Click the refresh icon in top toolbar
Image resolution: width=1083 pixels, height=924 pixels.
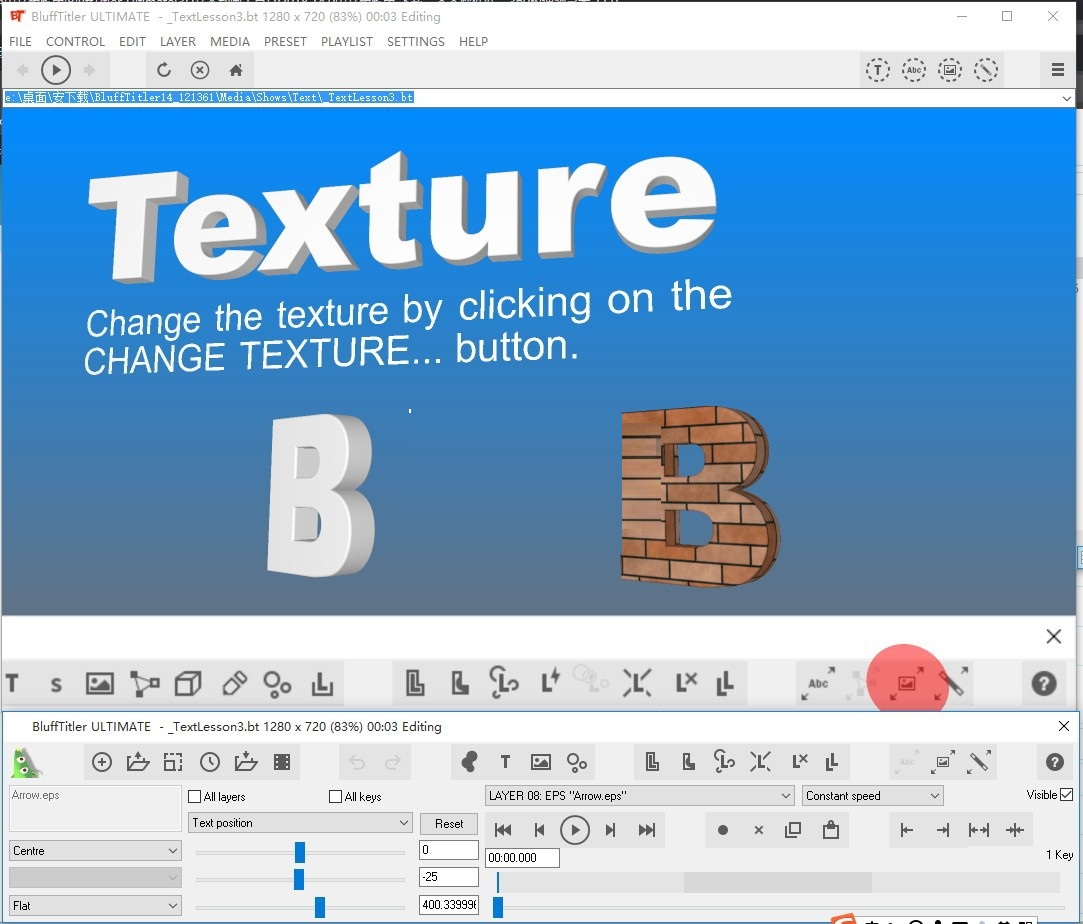164,70
